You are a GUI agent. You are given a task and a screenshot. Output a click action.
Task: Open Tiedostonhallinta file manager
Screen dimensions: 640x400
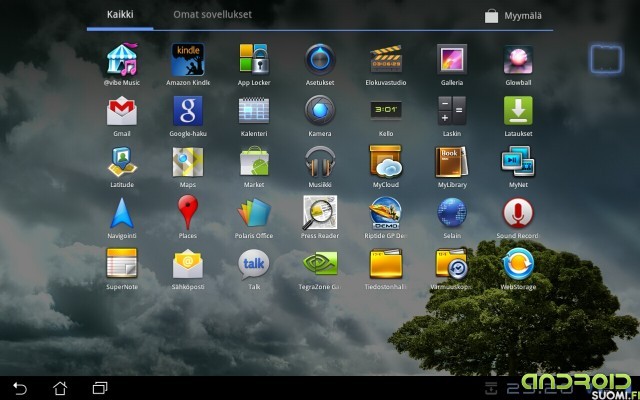click(386, 264)
